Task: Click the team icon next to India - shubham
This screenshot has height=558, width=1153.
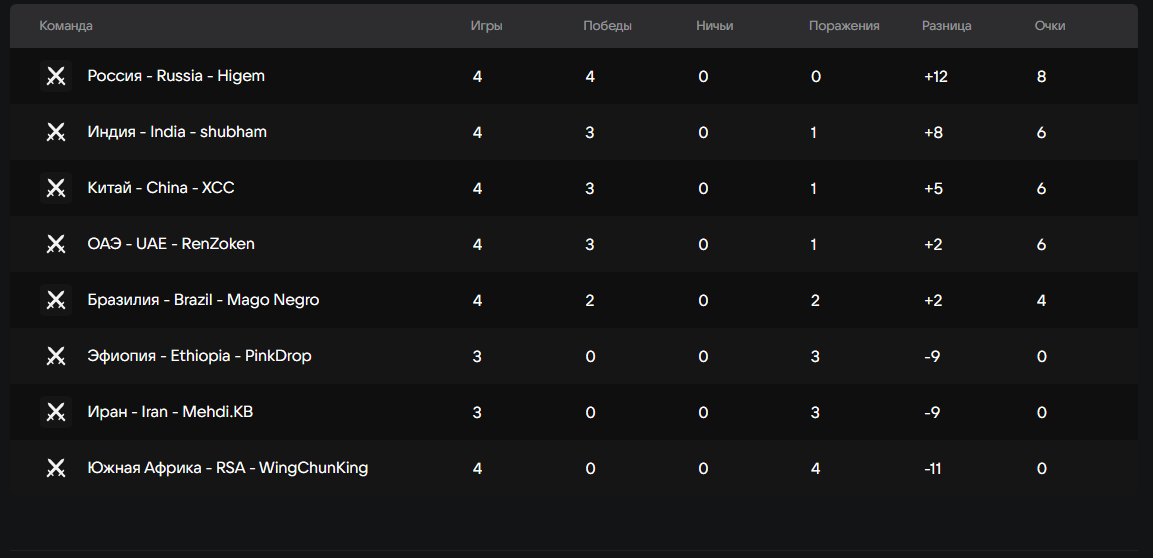Action: [56, 132]
